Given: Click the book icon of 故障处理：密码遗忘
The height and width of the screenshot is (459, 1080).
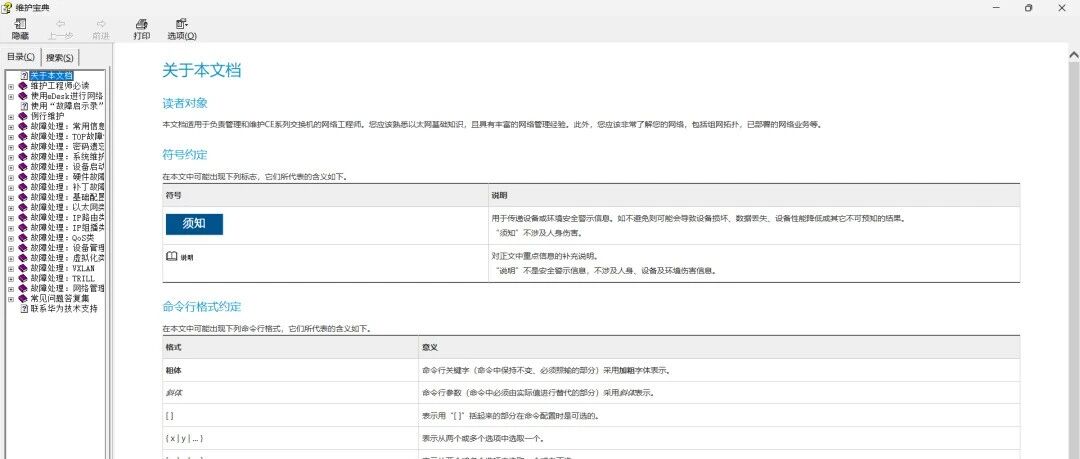Looking at the screenshot, I should [23, 147].
